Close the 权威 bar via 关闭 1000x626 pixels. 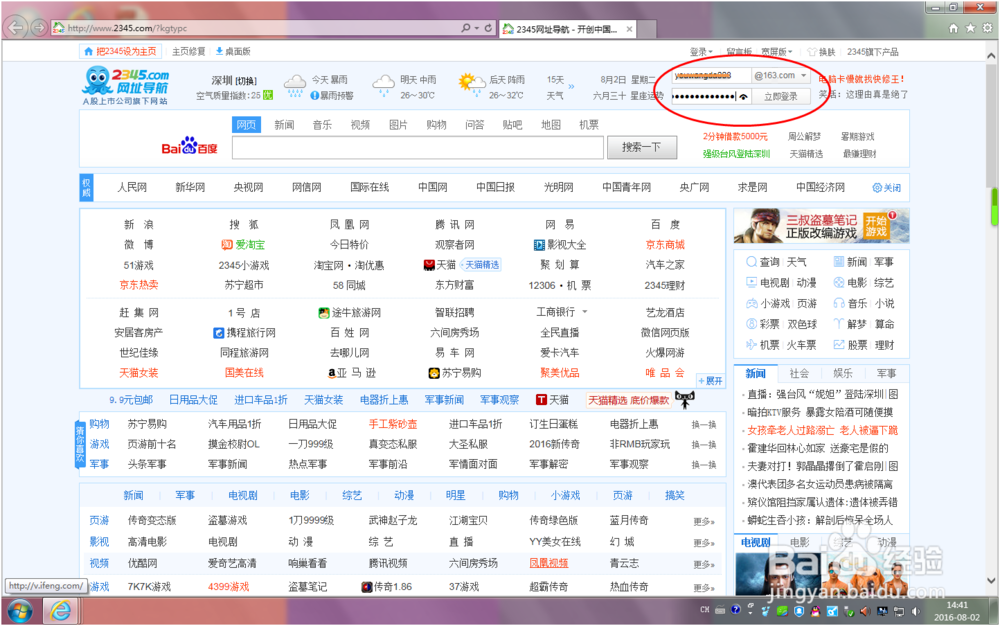click(887, 187)
